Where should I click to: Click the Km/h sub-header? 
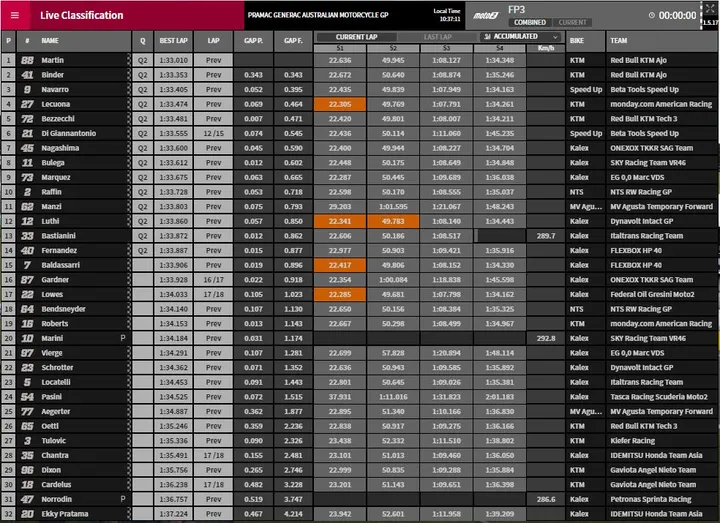pos(546,48)
